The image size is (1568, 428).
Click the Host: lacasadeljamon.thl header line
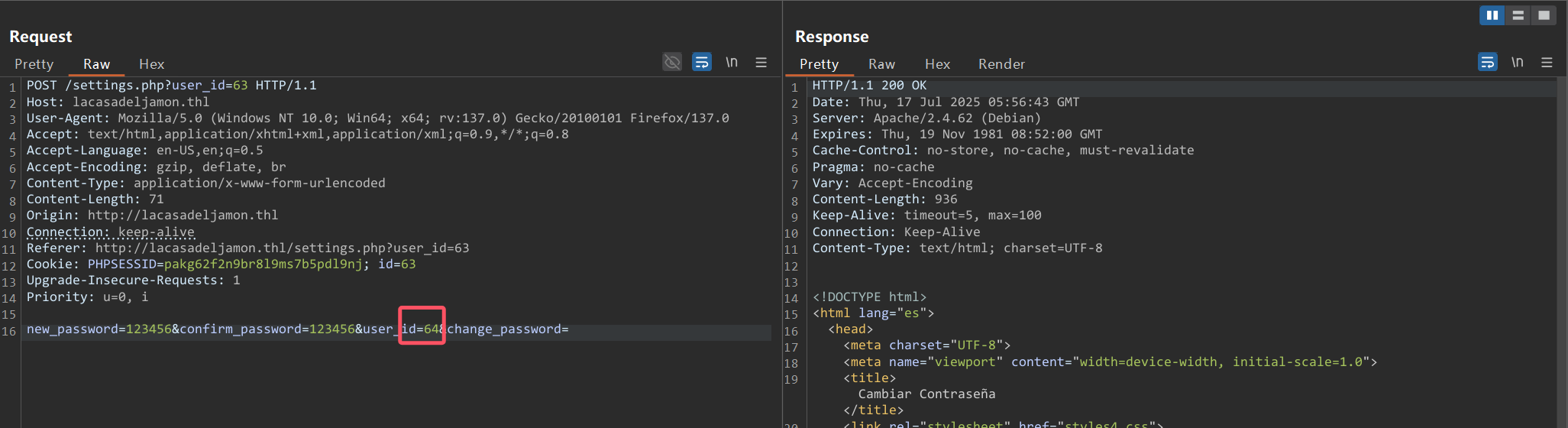click(118, 102)
